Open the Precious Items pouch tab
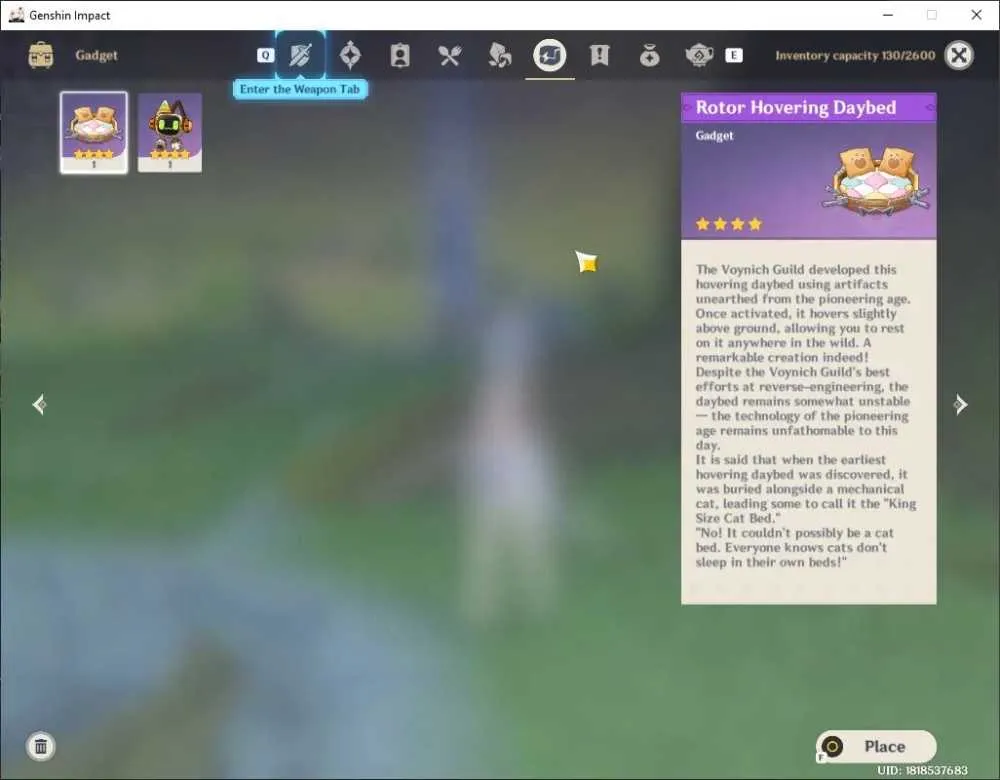 pyautogui.click(x=649, y=55)
